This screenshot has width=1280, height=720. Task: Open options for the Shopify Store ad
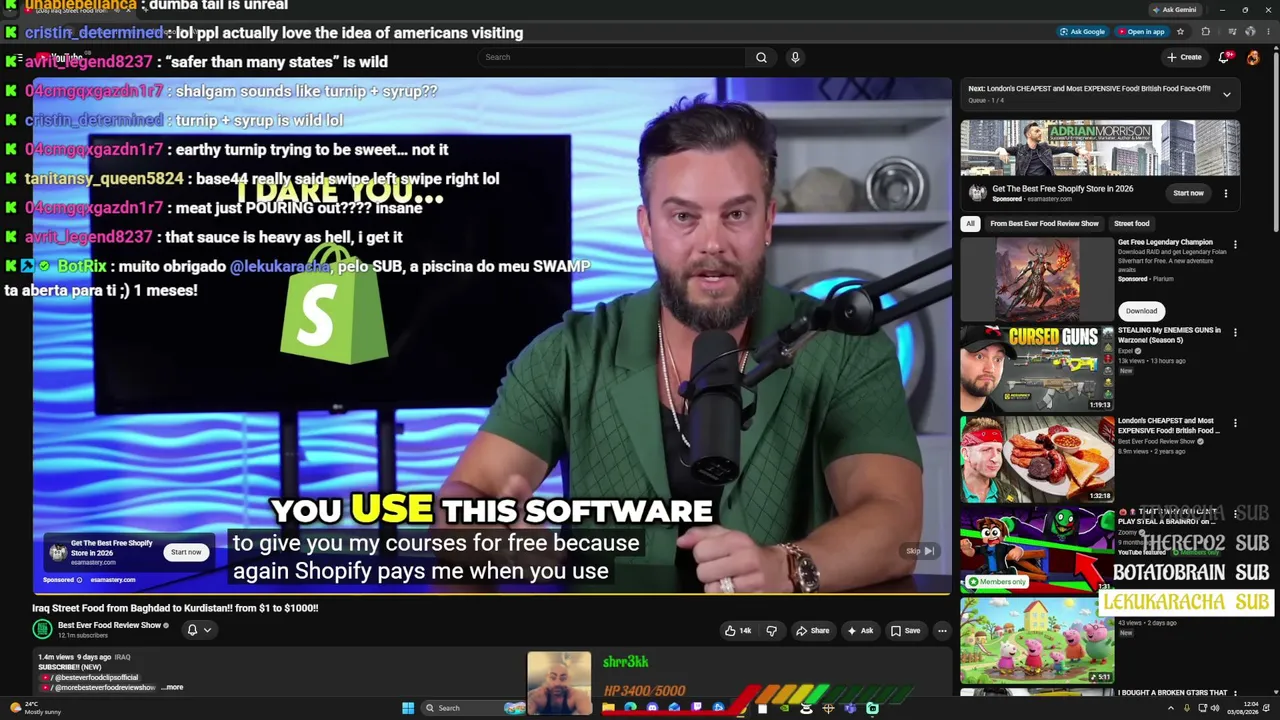(x=1226, y=193)
